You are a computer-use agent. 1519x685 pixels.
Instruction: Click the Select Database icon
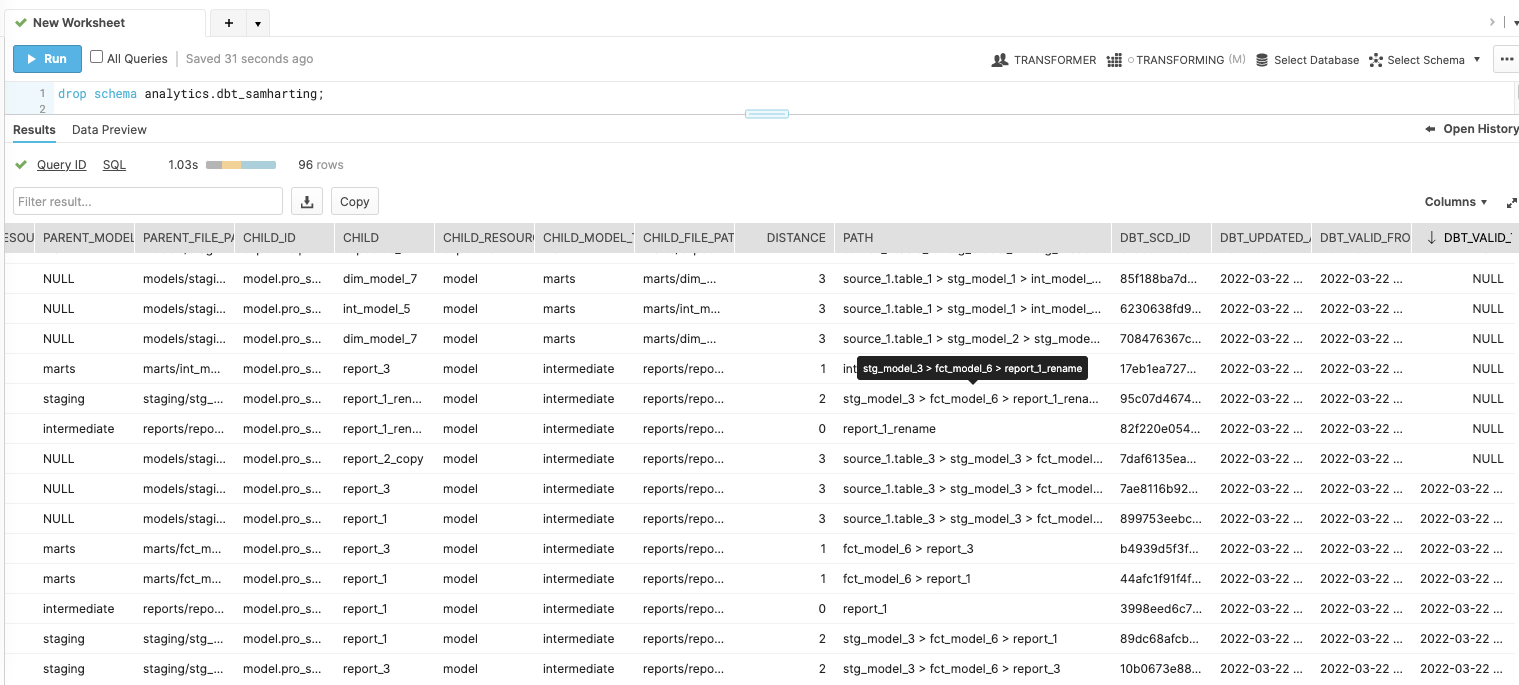pos(1263,60)
